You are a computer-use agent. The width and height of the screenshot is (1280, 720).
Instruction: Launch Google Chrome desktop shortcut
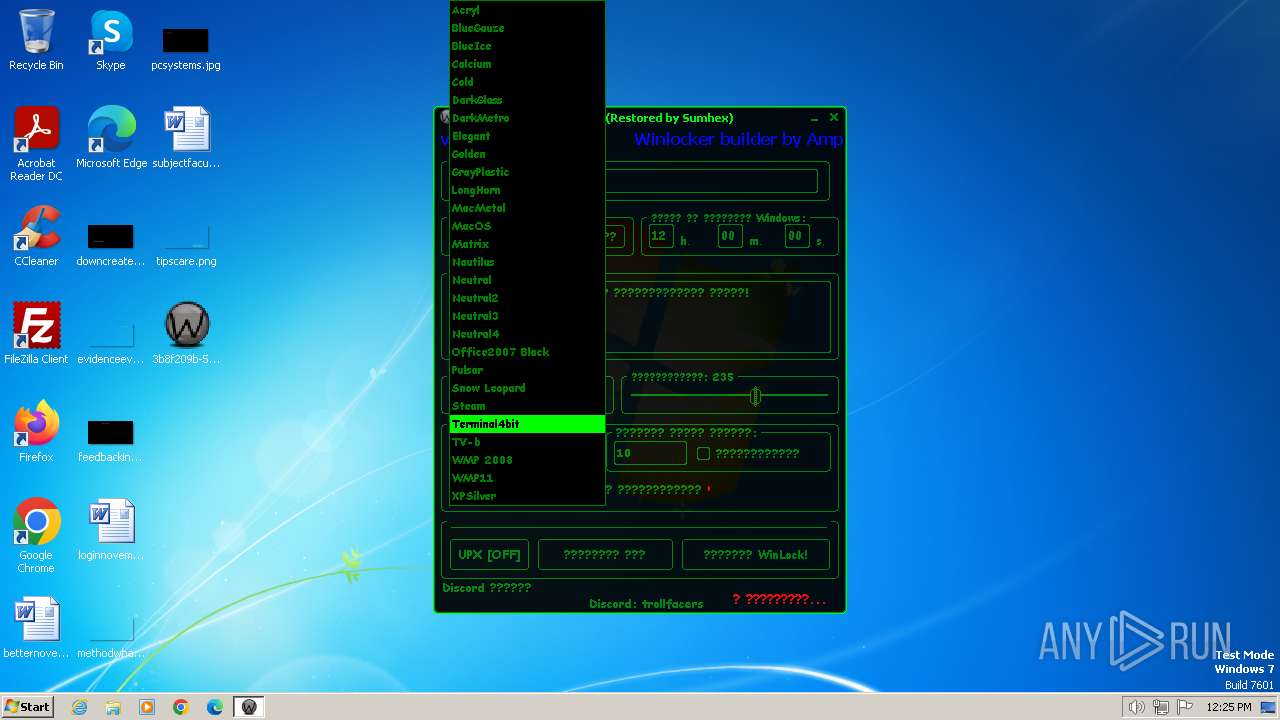pyautogui.click(x=36, y=536)
